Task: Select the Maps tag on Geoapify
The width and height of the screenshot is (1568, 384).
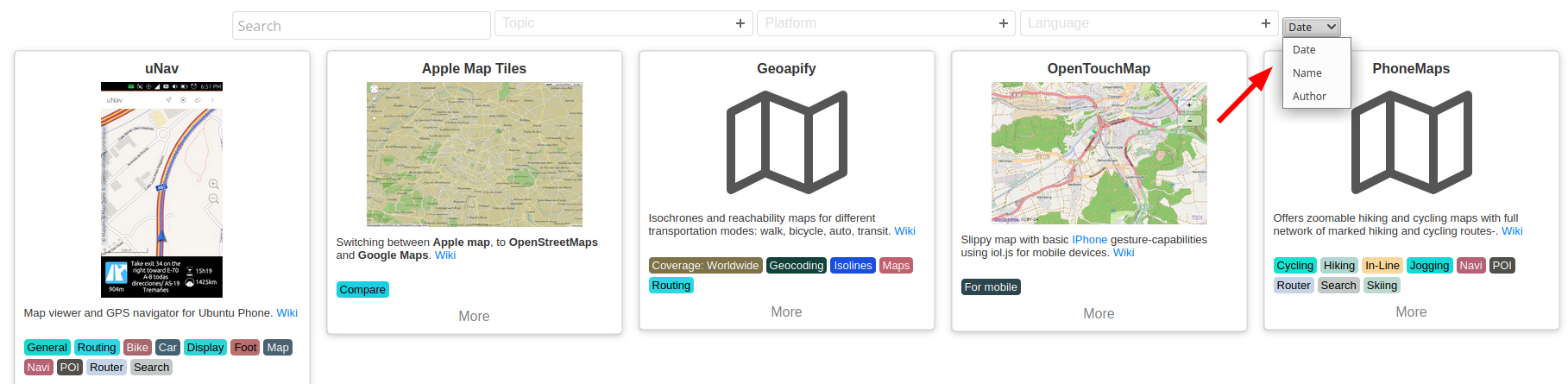Action: pos(896,266)
